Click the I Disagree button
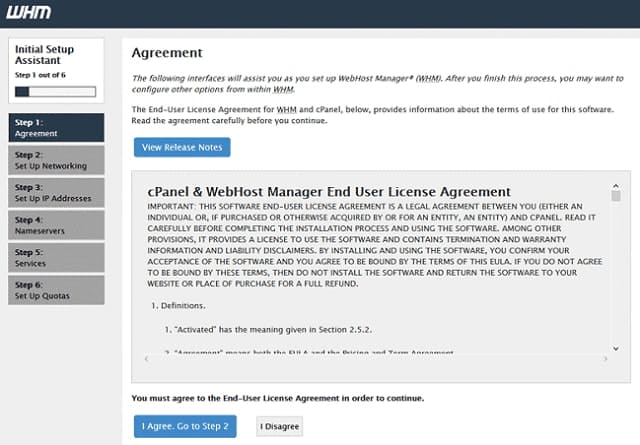This screenshot has width=640, height=445. click(279, 426)
